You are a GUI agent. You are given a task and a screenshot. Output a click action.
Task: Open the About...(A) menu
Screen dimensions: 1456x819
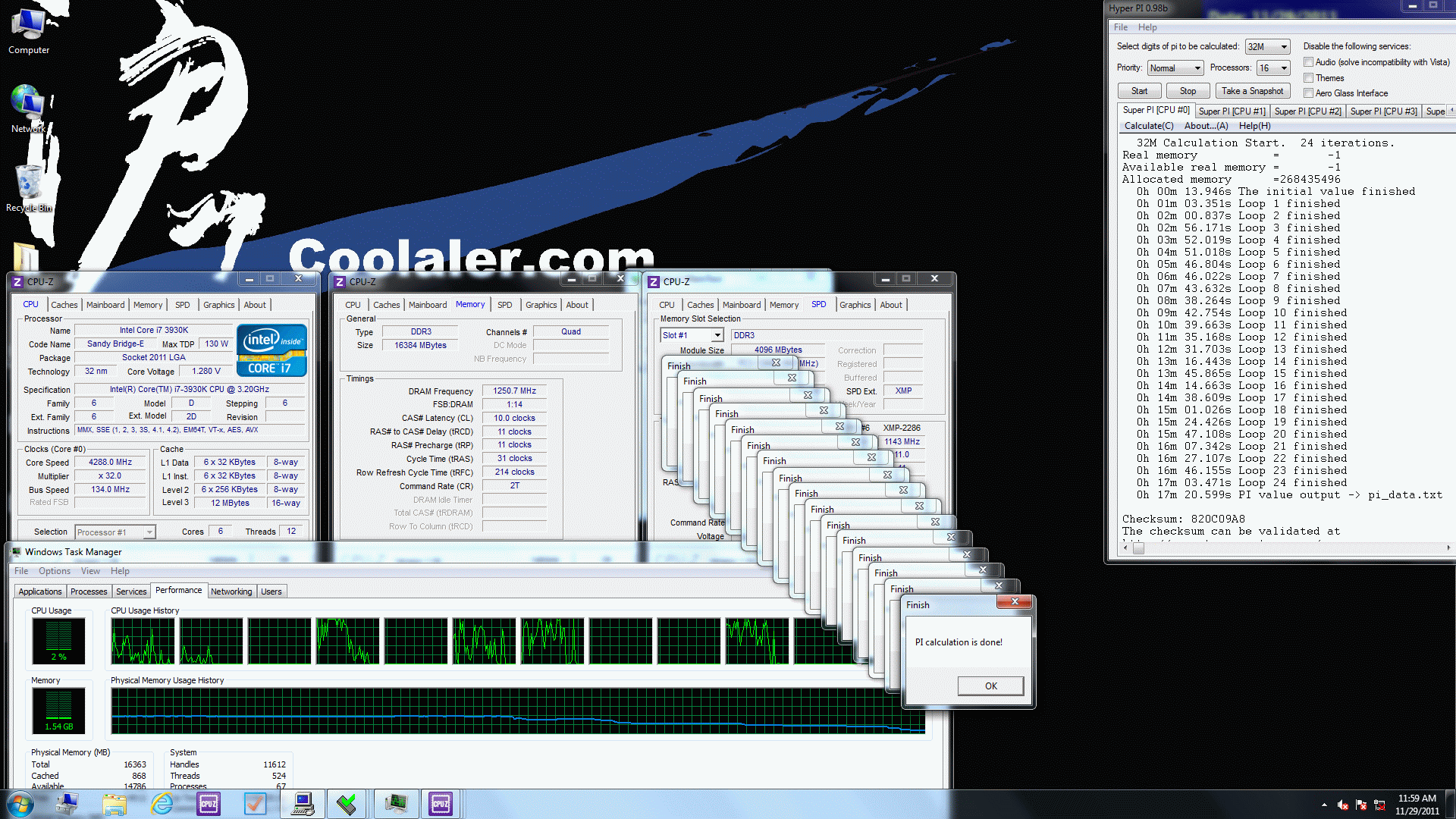pos(1206,126)
